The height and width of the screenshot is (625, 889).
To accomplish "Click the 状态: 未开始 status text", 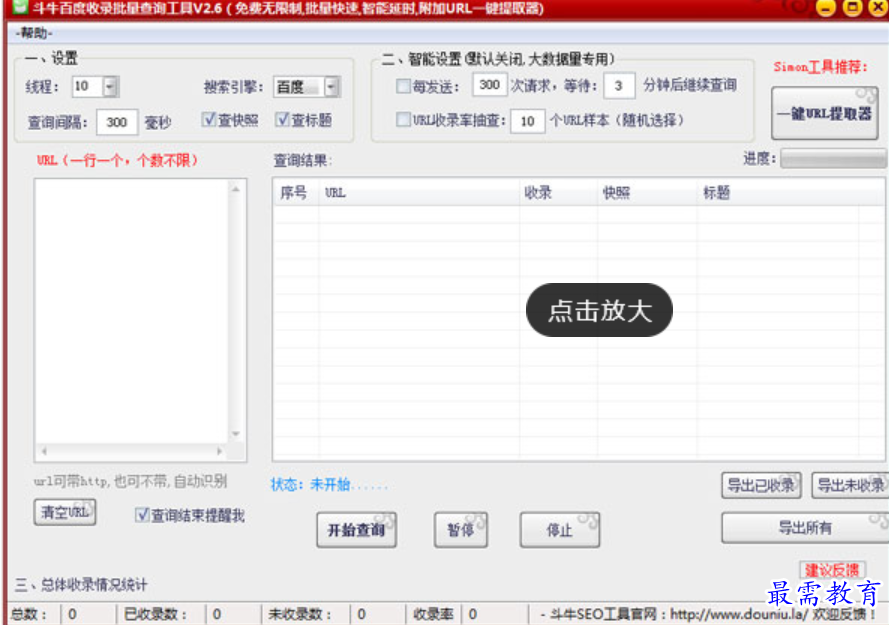I will 329,485.
